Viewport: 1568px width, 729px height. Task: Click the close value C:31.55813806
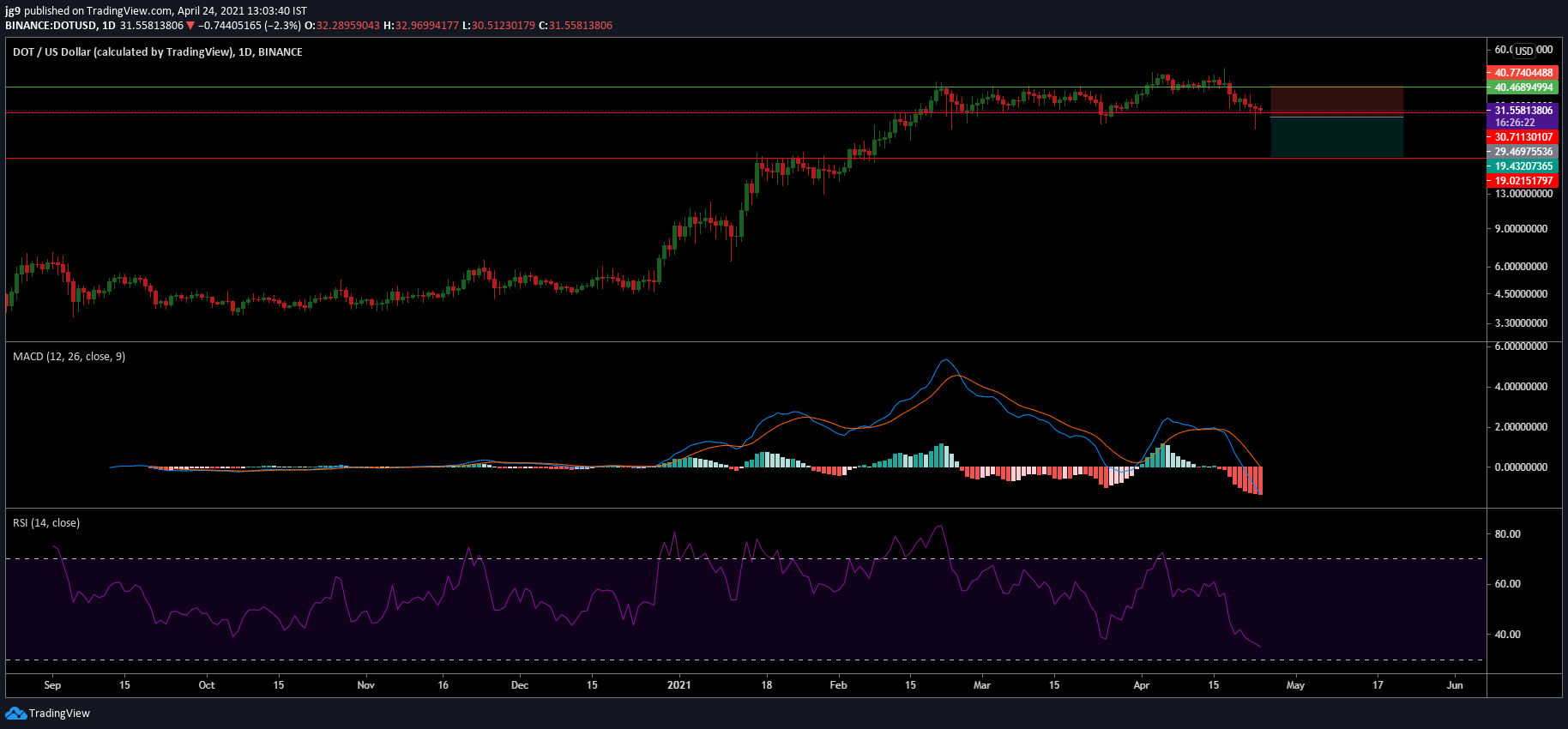[575, 26]
